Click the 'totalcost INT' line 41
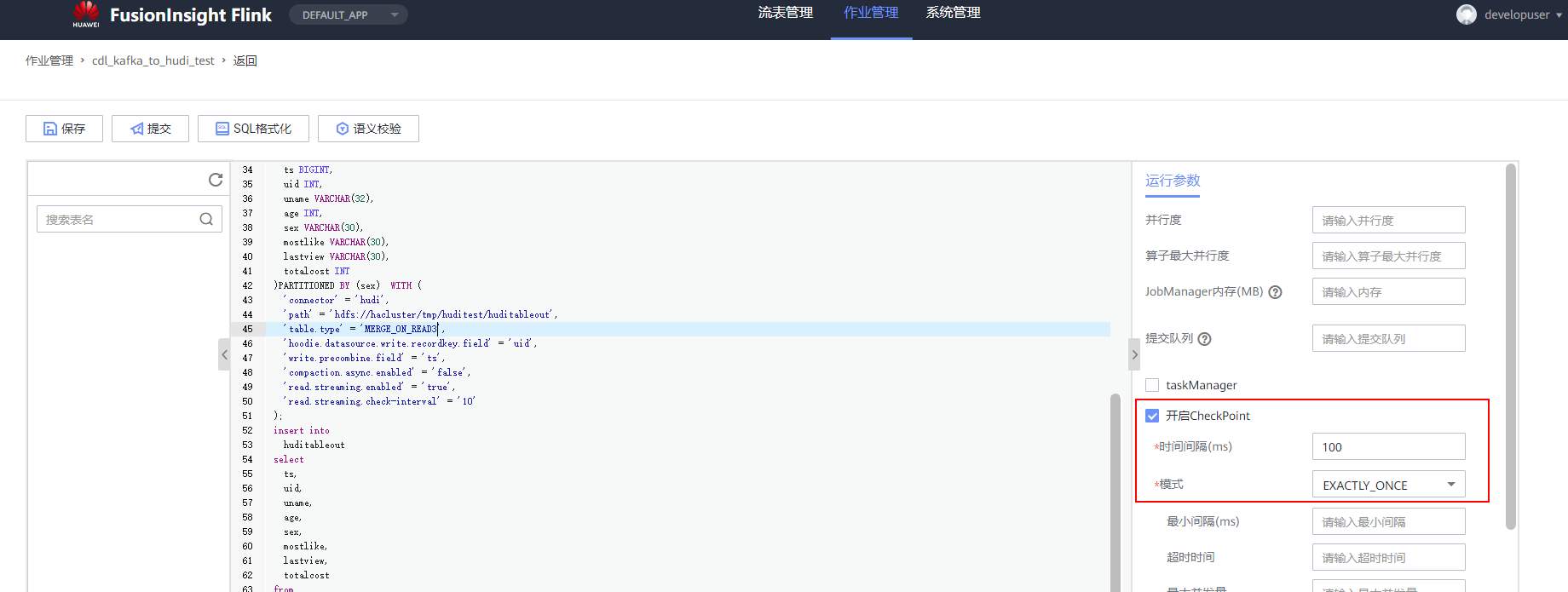Image resolution: width=1568 pixels, height=592 pixels. 316,271
